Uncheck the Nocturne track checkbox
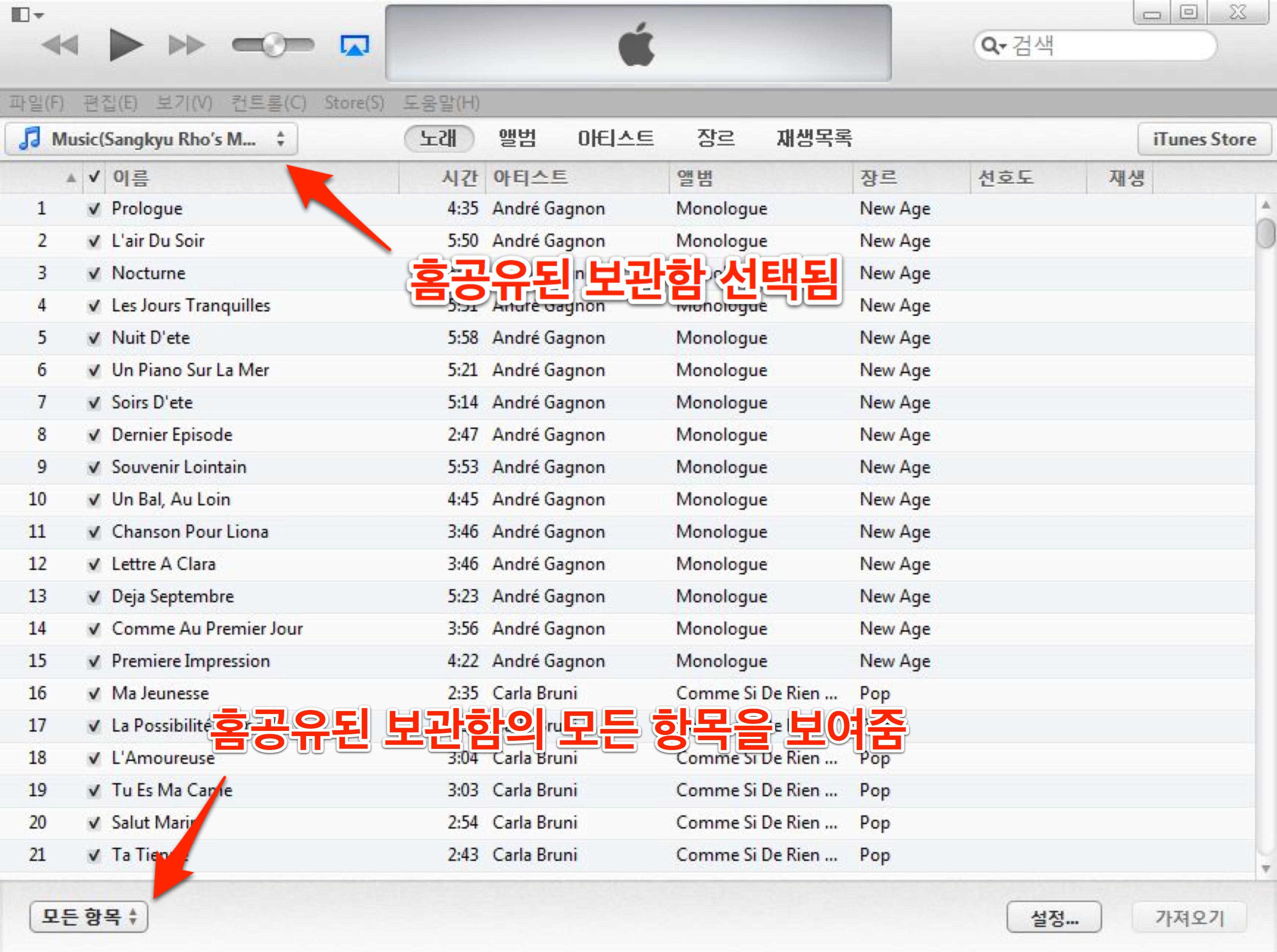The width and height of the screenshot is (1277, 952). click(94, 273)
